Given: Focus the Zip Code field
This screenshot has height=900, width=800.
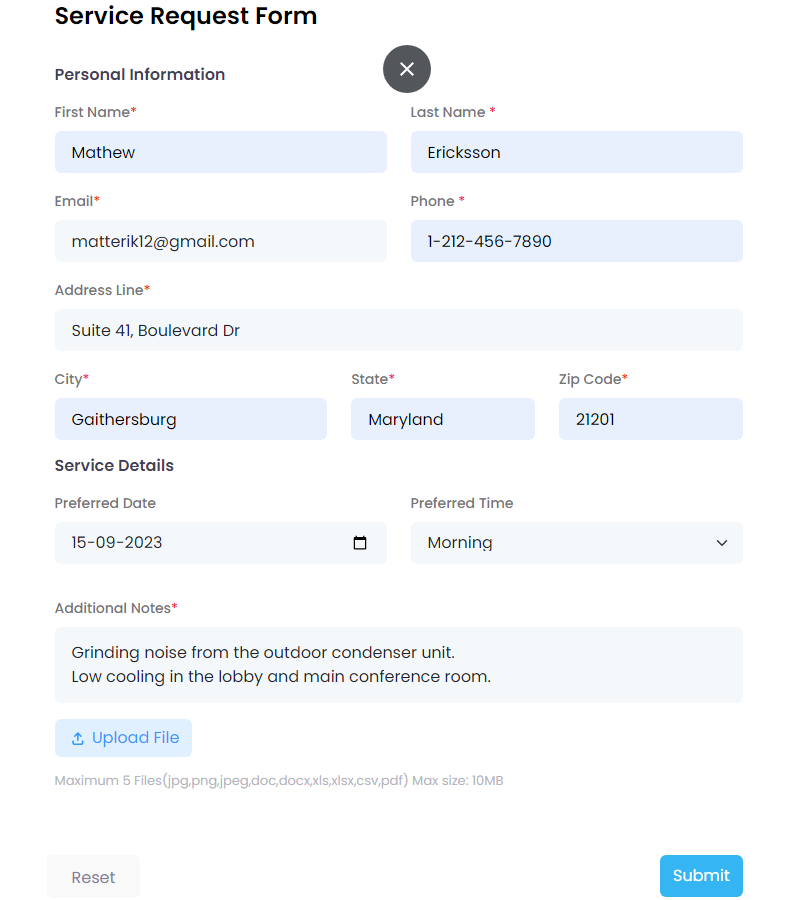Looking at the screenshot, I should pos(650,419).
